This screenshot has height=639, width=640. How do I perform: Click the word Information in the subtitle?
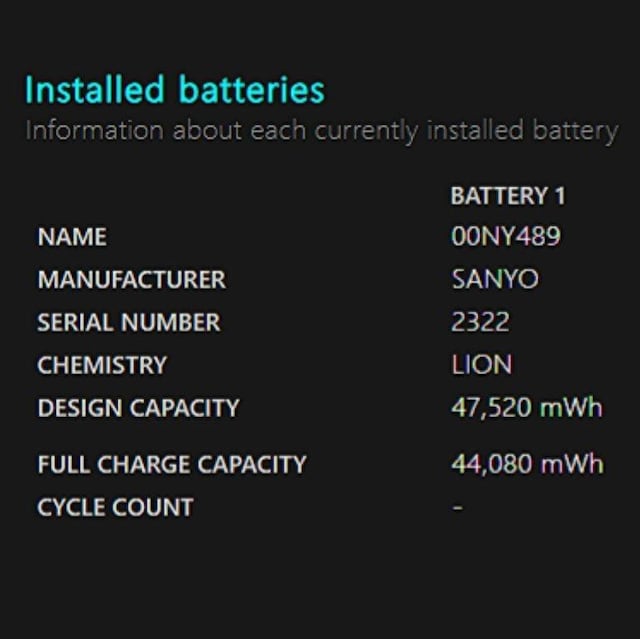click(95, 131)
